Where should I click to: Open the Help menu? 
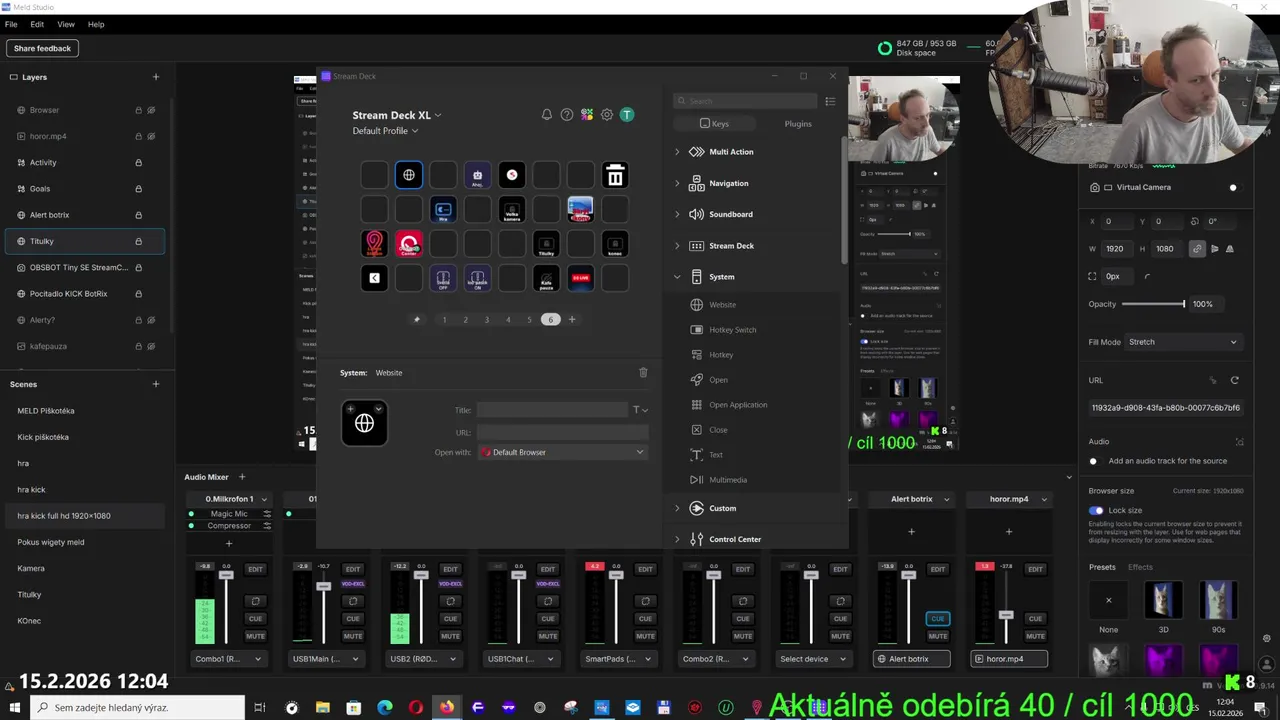96,24
